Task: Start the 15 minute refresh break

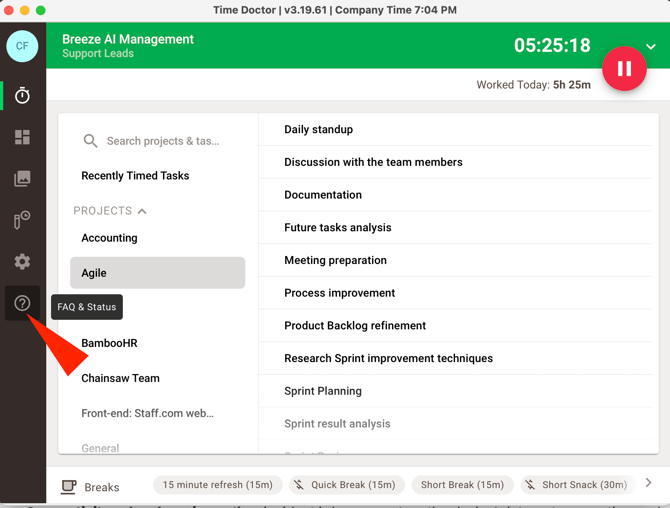Action: [217, 485]
